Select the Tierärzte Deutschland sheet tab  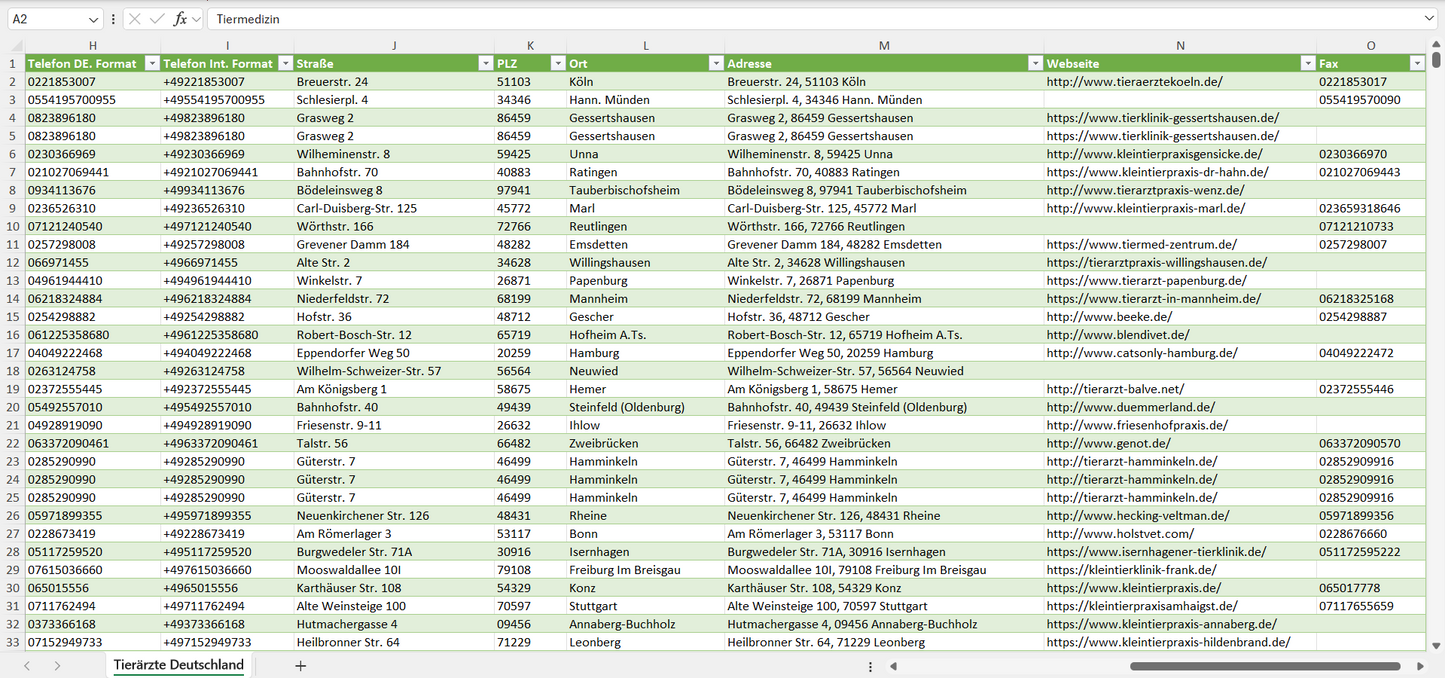[179, 665]
